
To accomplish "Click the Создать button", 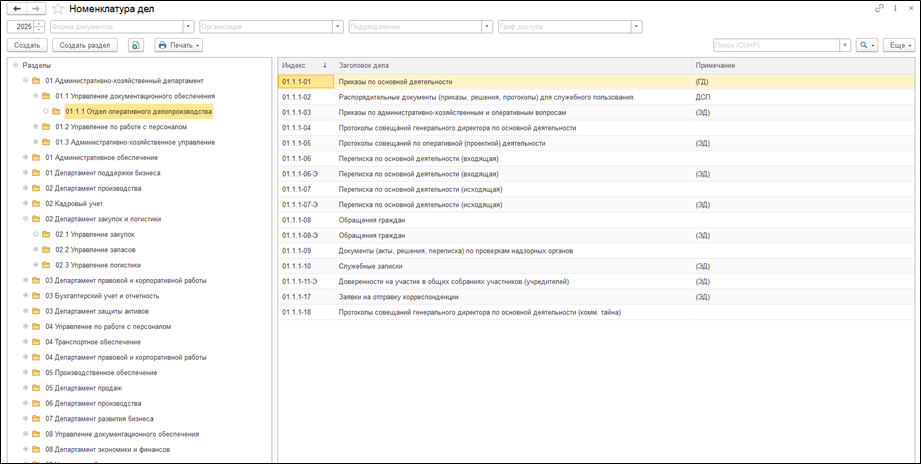I will [27, 45].
